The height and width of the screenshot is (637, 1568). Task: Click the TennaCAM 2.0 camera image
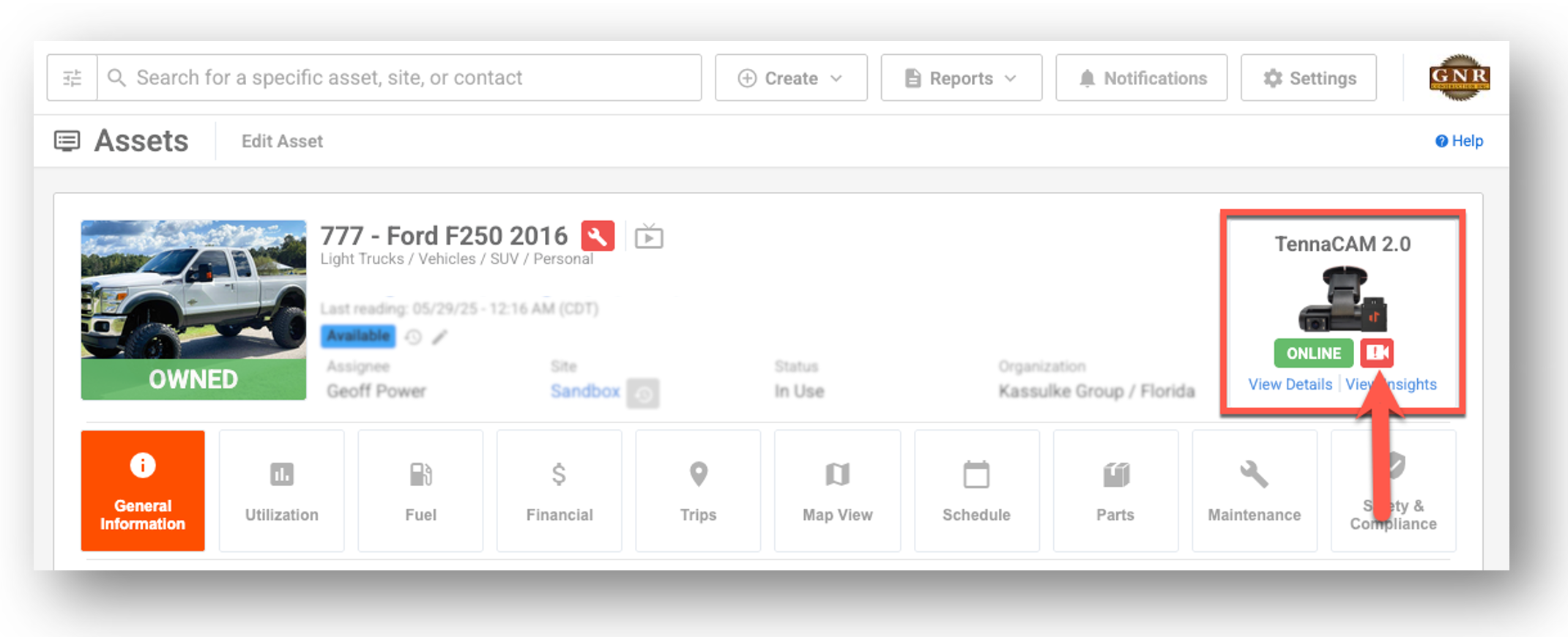coord(1343,299)
